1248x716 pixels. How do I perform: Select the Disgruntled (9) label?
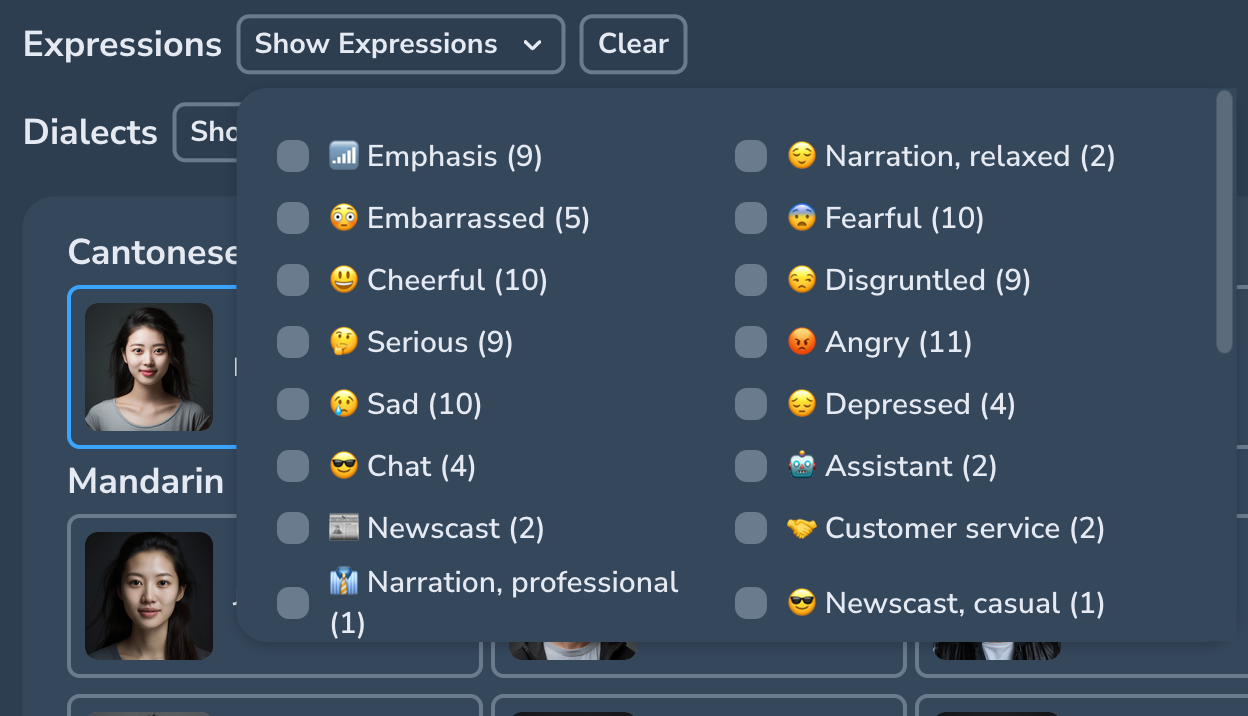tap(927, 280)
